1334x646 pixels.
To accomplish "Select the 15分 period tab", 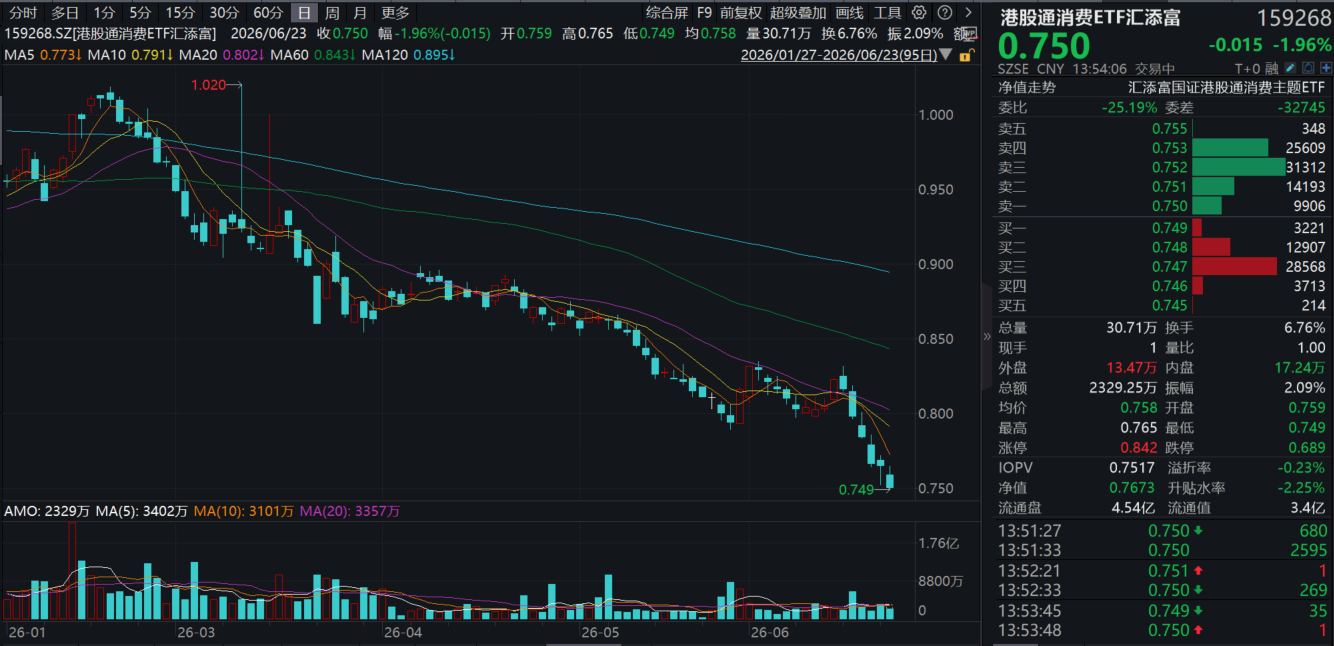I will coord(180,13).
